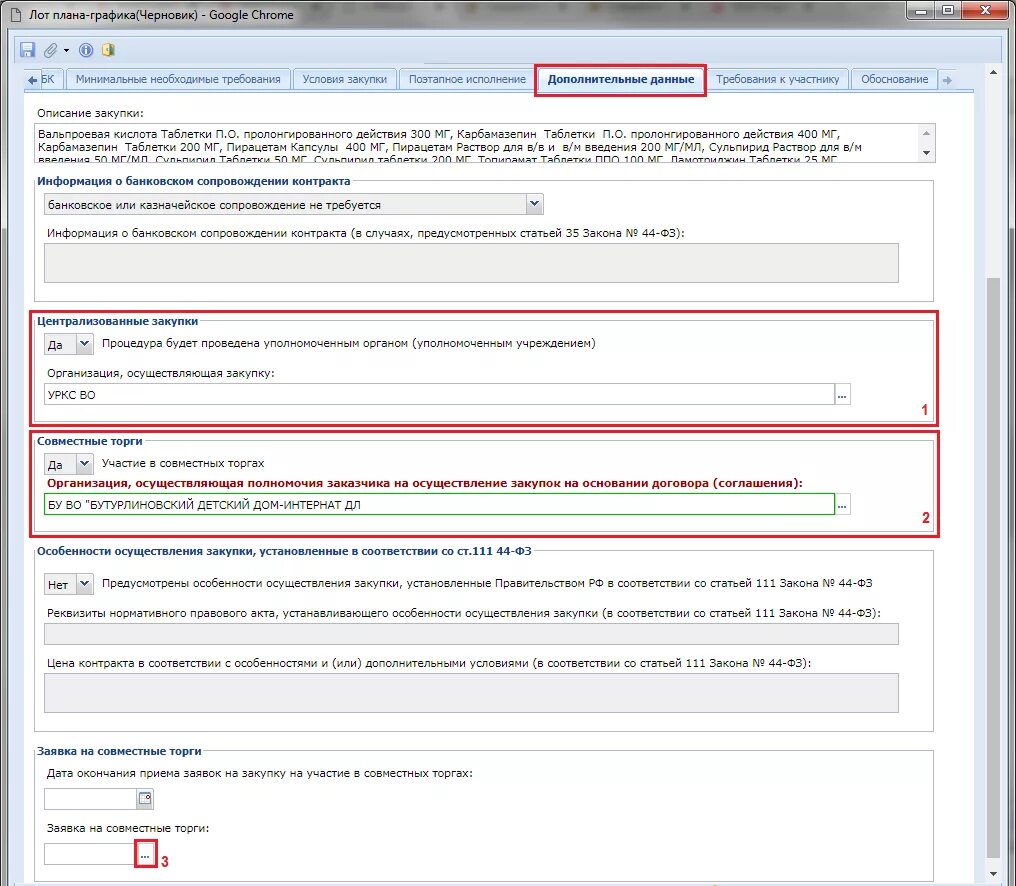
Task: Open the Условия закупки tab
Action: point(344,80)
